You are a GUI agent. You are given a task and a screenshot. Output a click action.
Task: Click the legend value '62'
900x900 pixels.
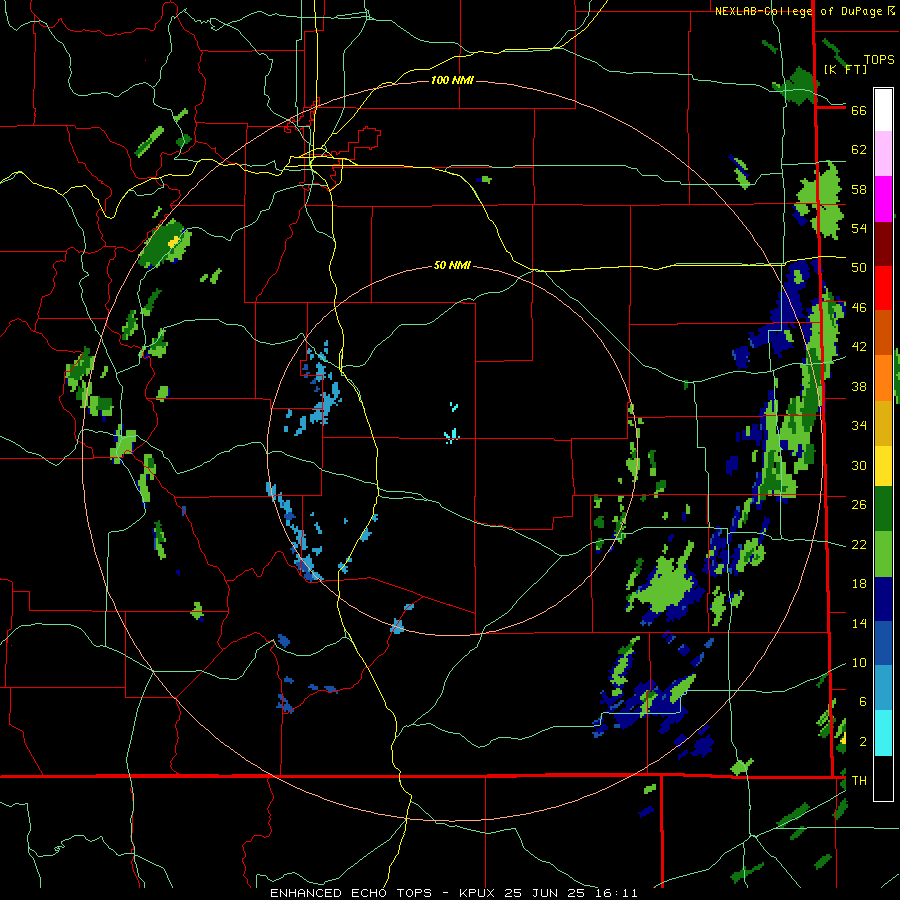click(859, 150)
